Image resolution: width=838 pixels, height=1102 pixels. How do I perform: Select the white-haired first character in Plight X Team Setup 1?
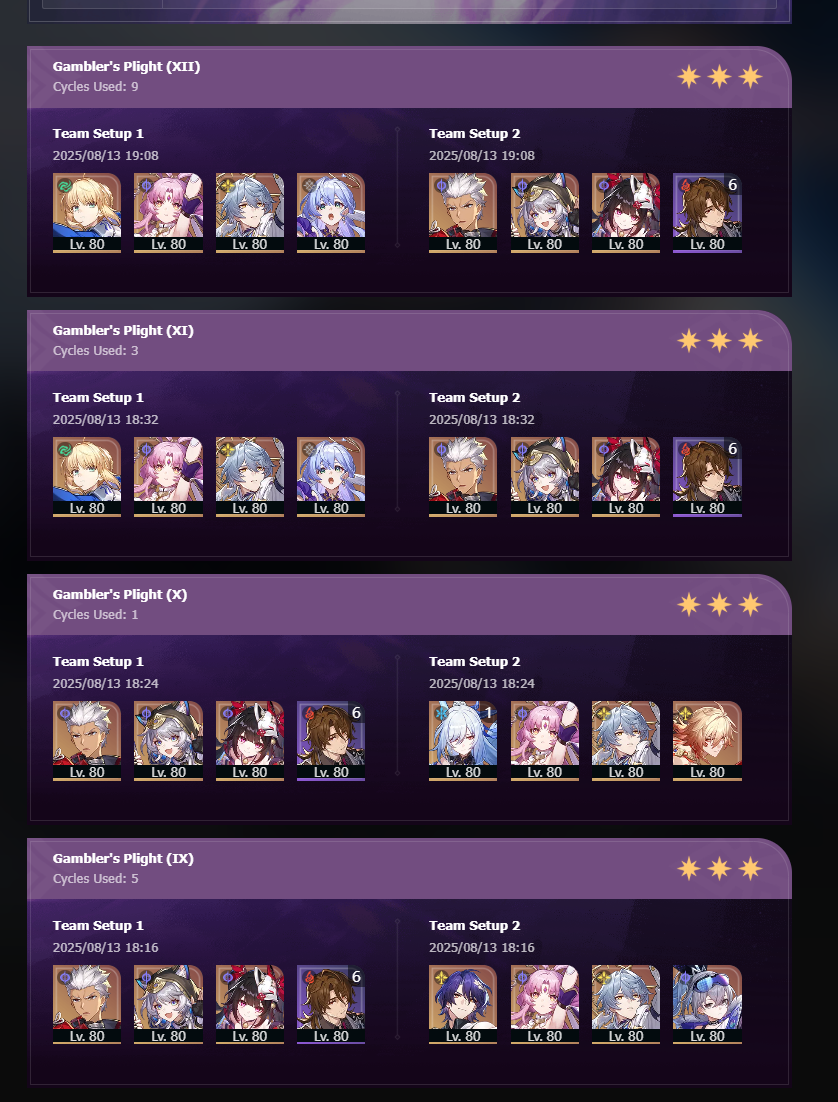coord(86,741)
